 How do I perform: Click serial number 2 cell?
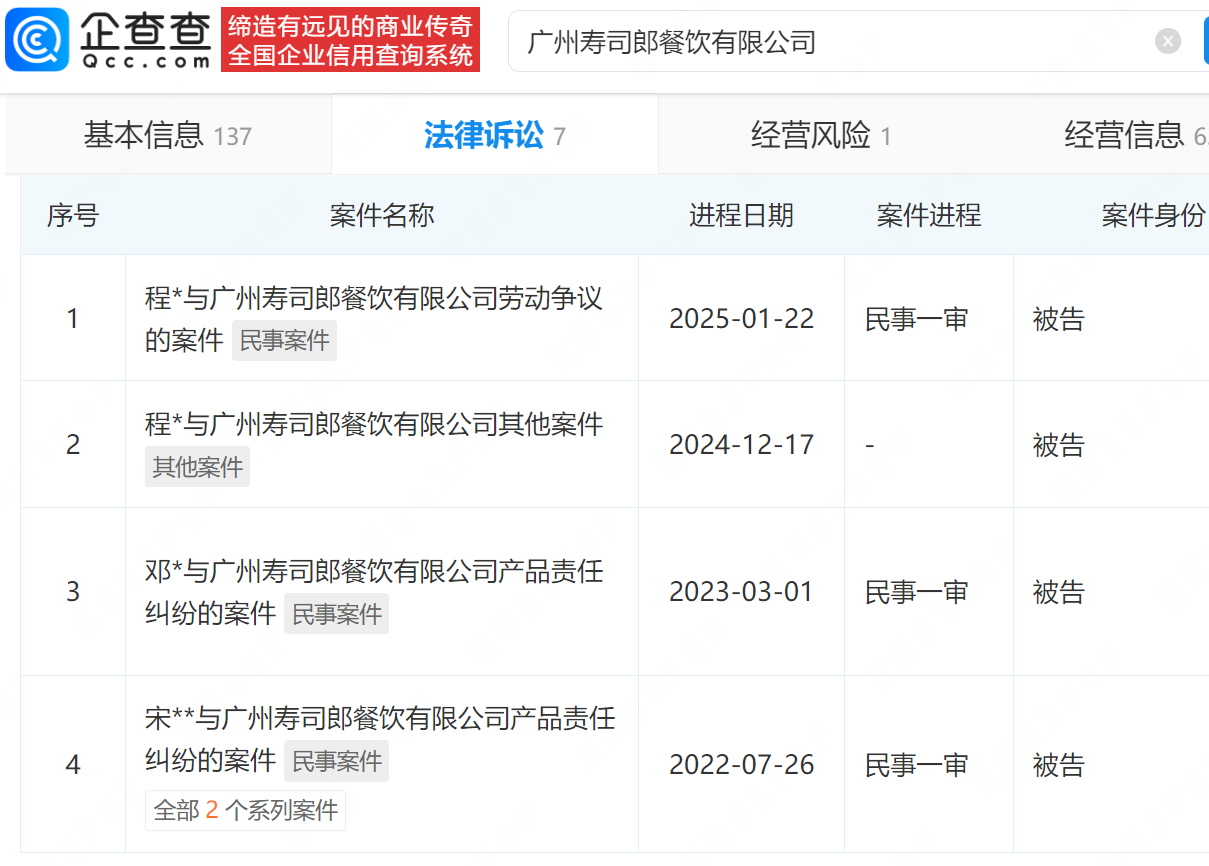click(73, 445)
